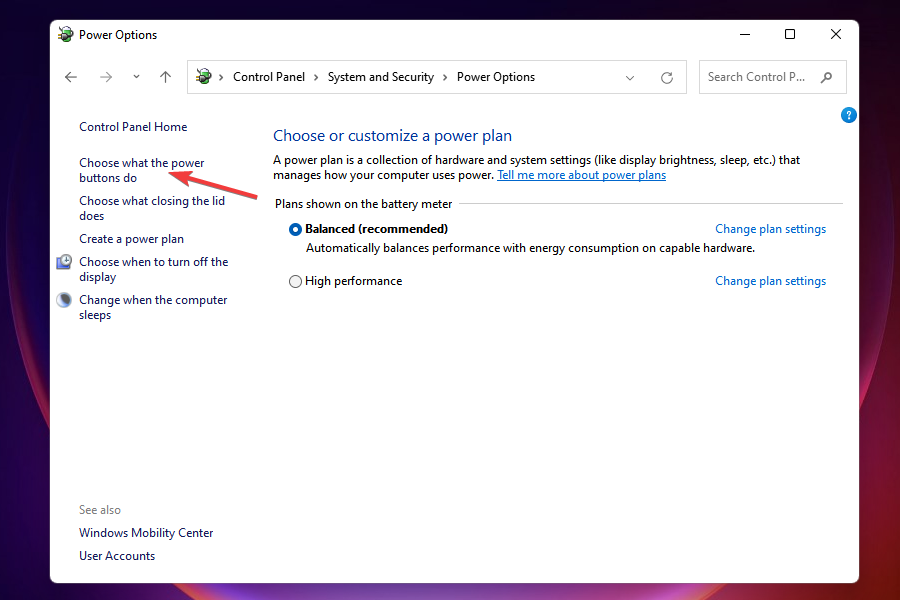Screen dimensions: 900x600
Task: Click the Forward navigation arrow
Action: coord(106,77)
